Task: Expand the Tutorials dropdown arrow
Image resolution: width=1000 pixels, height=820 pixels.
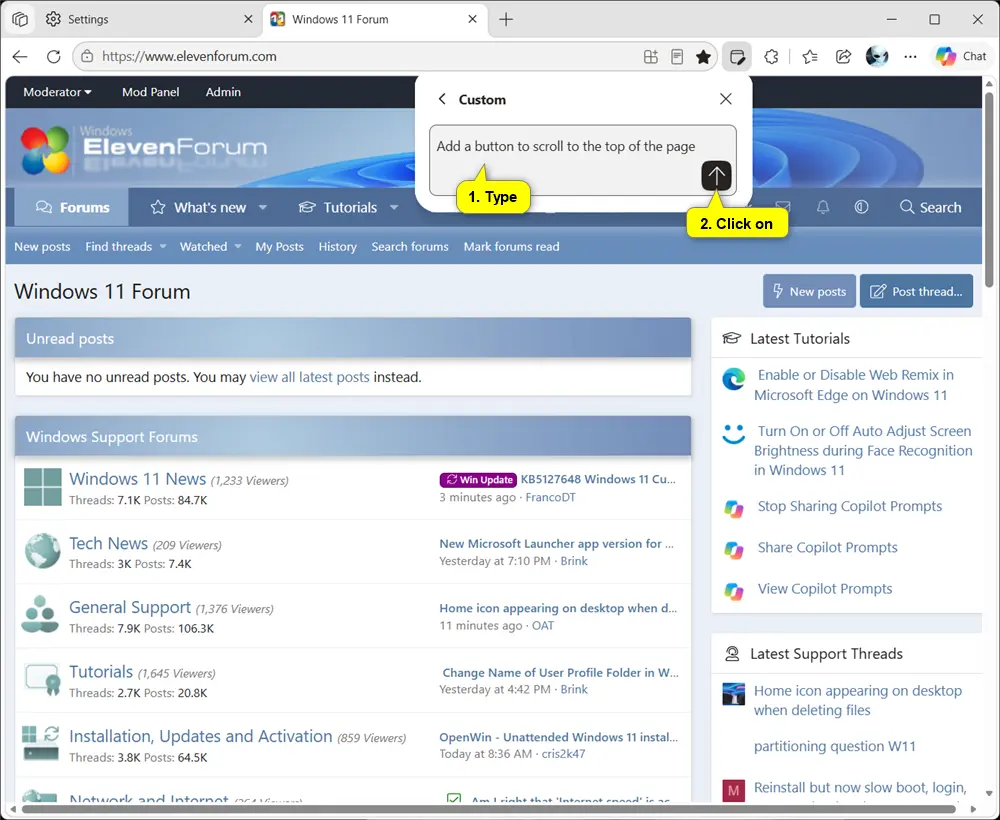Action: (x=394, y=207)
